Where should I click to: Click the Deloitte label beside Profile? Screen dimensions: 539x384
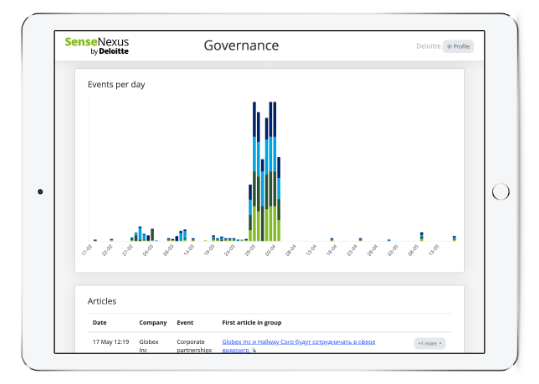click(428, 46)
